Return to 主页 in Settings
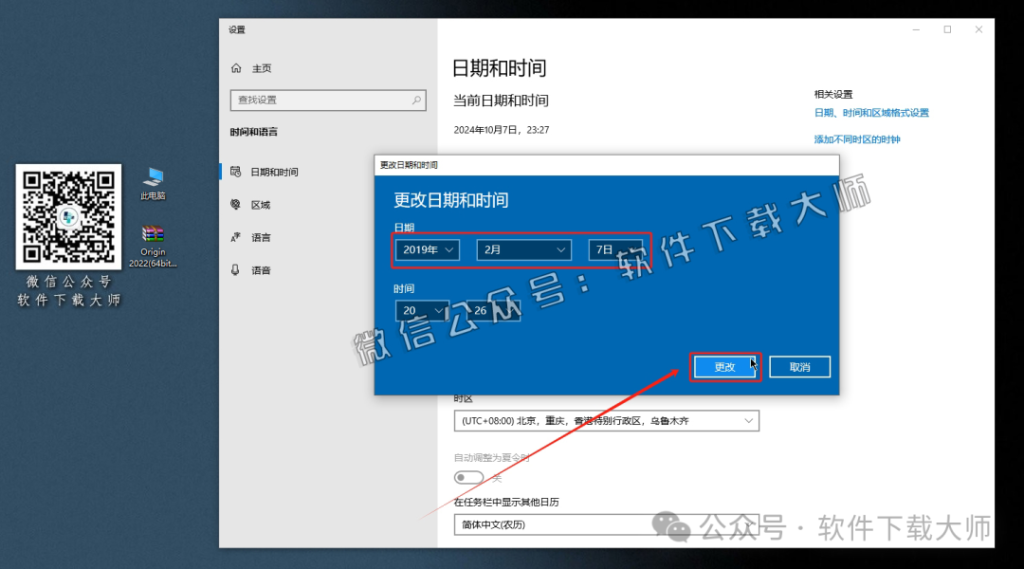The height and width of the screenshot is (569, 1024). 261,68
